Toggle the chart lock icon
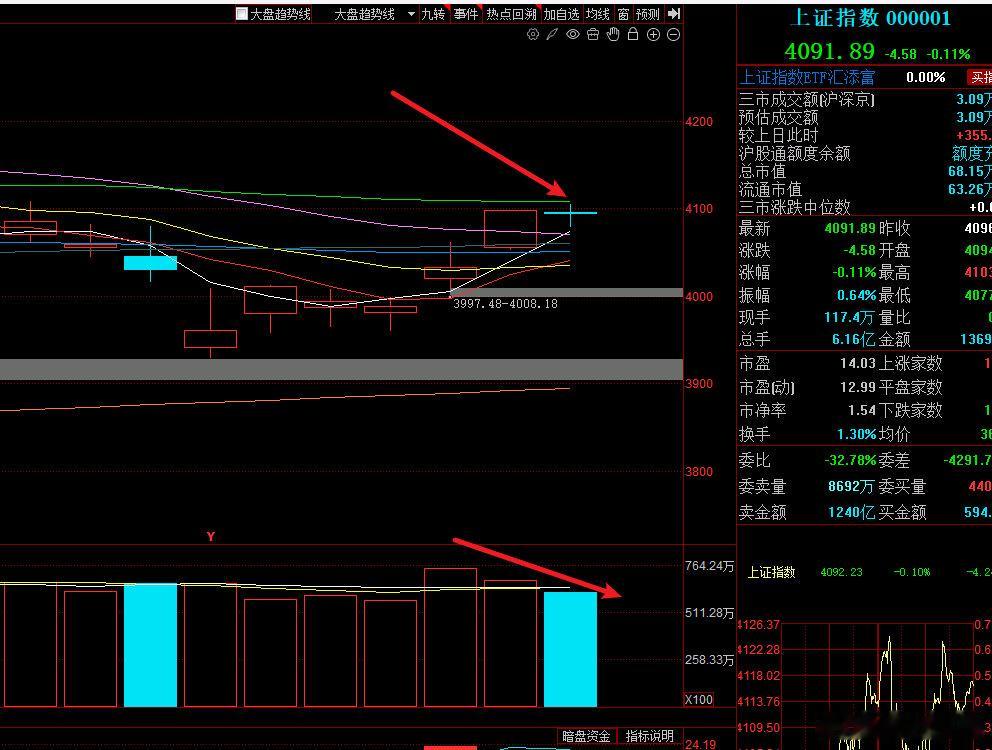 pos(633,34)
